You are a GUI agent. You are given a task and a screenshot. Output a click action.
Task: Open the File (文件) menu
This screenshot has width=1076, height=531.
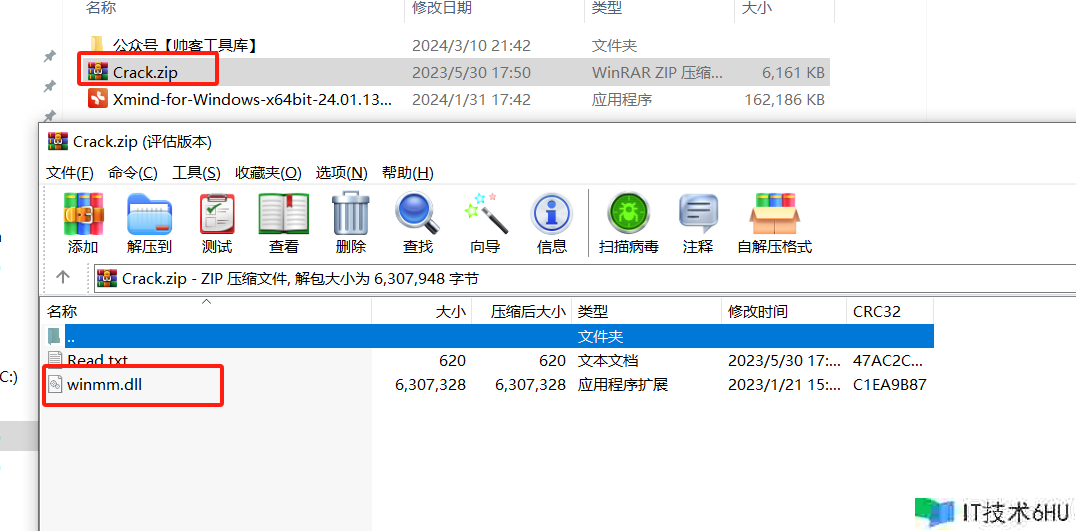(x=70, y=173)
